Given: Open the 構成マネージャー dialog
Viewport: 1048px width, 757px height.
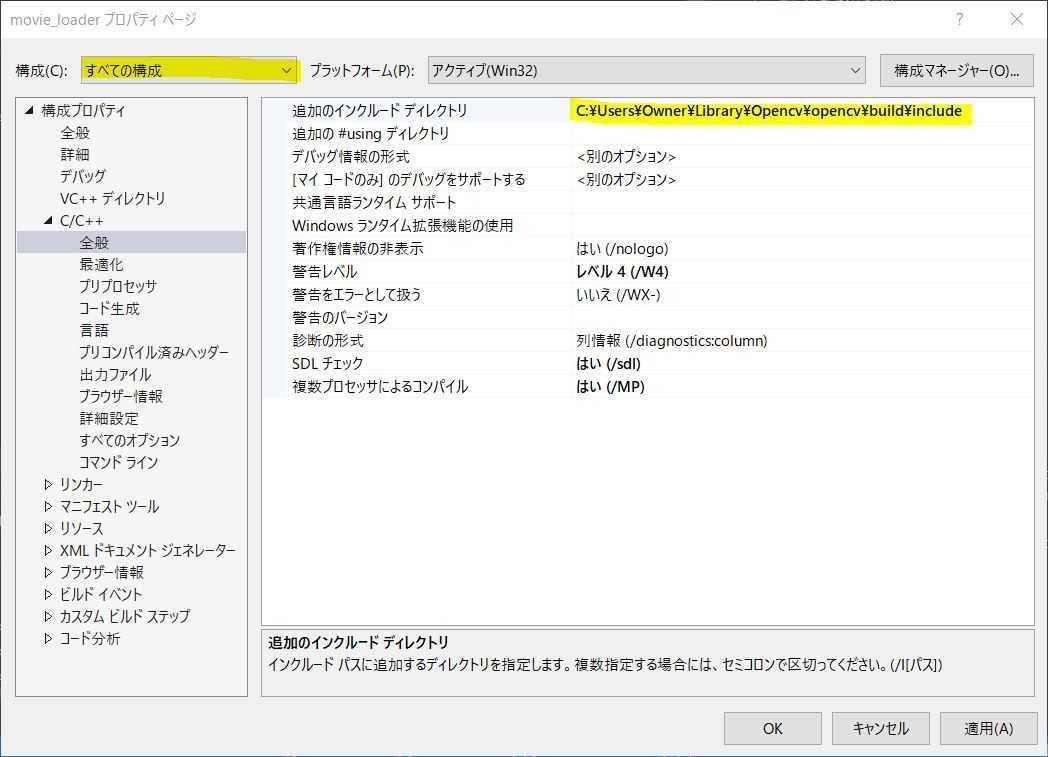Looking at the screenshot, I should click(957, 70).
